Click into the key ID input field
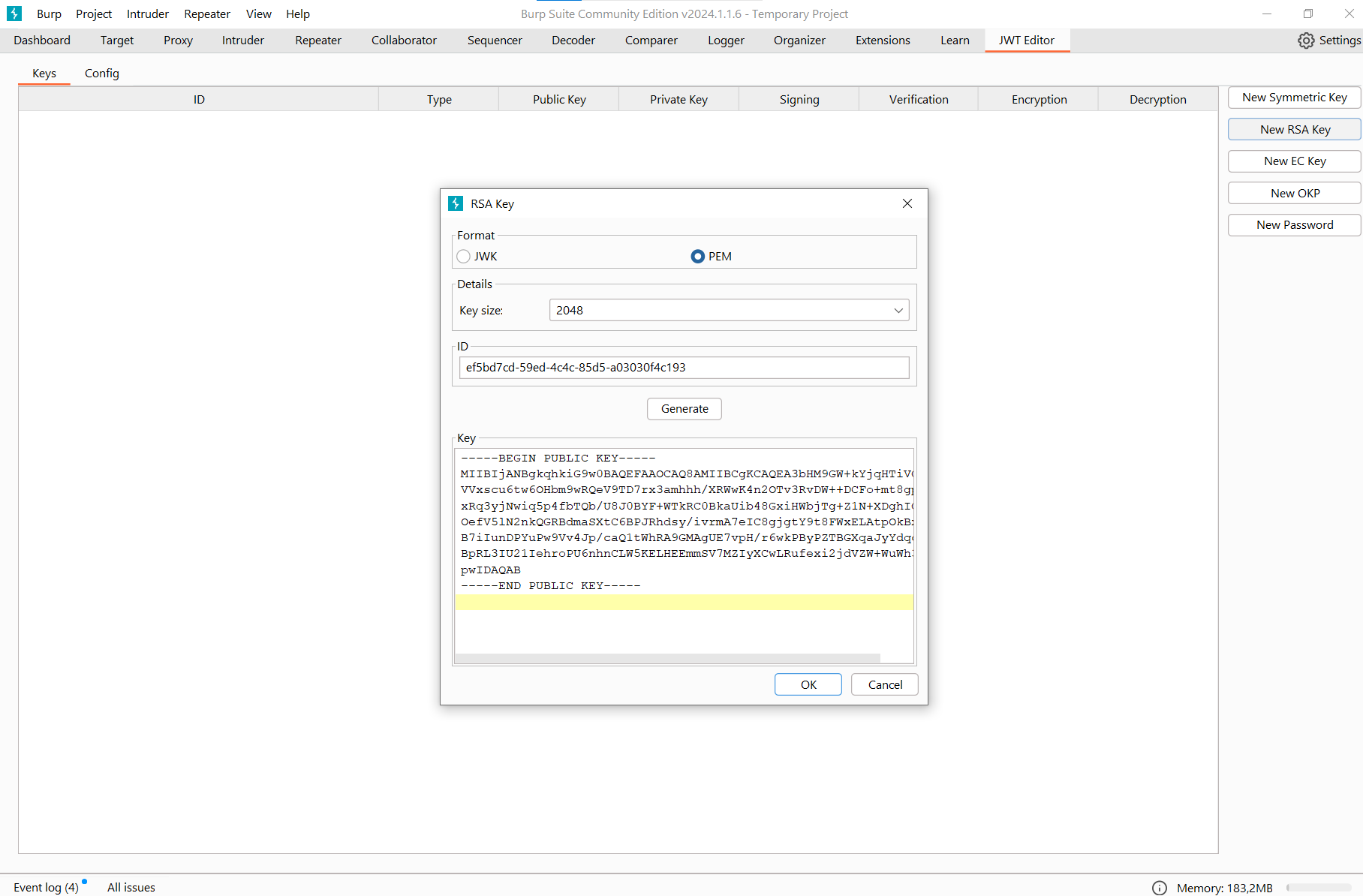1363x896 pixels. point(684,368)
